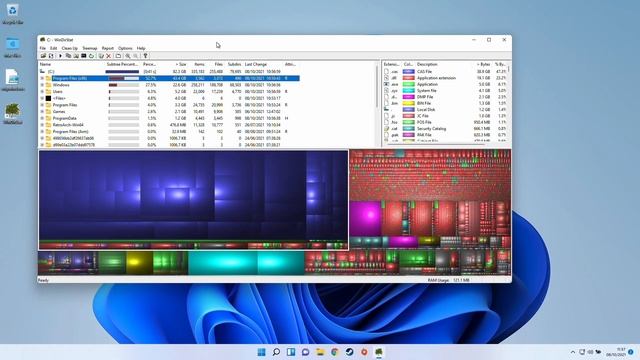Select the System file row in extensions
Screen dimensions: 640x360
(x=445, y=91)
